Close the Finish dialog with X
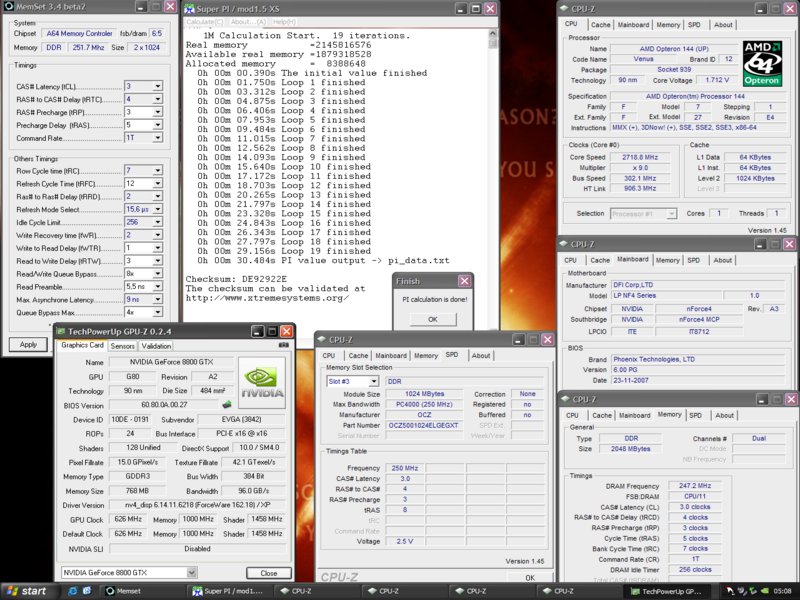This screenshot has width=800, height=600. click(464, 281)
